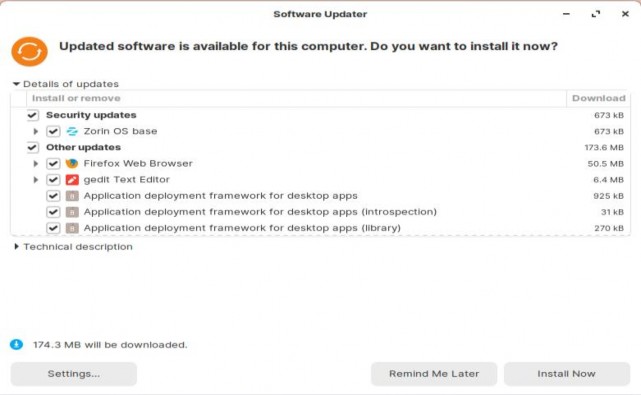Screen dimensions: 641x395
Task: Click the Zorin OS base logo icon
Action: [72, 131]
